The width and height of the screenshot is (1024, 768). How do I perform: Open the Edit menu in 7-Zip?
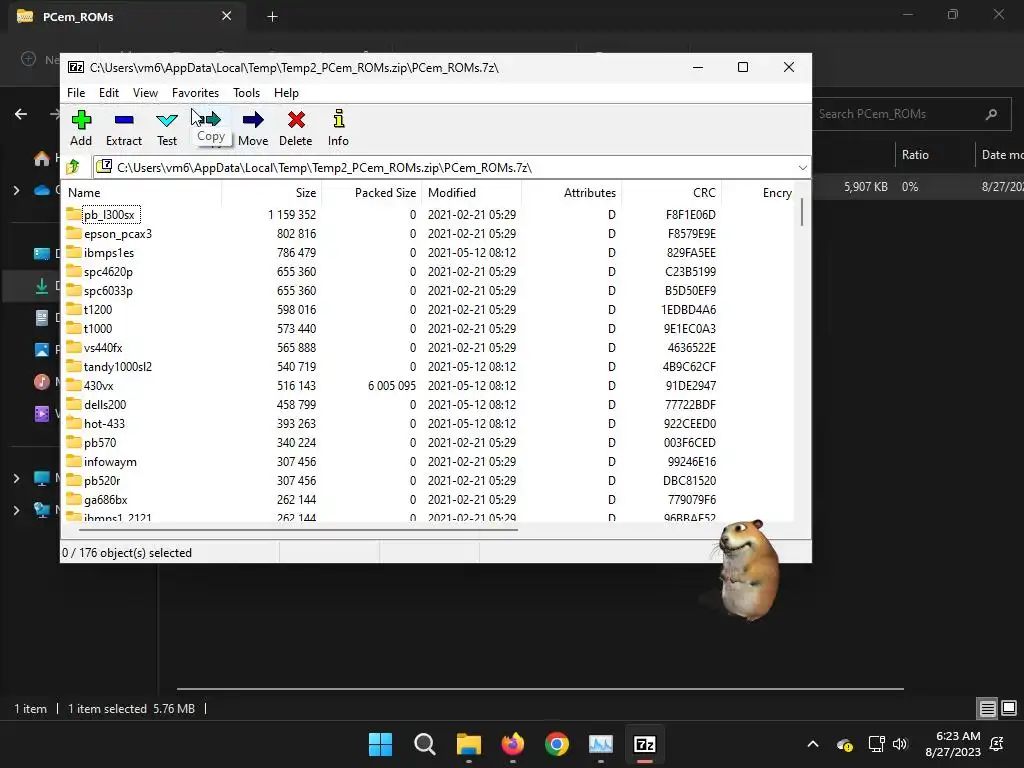(108, 93)
